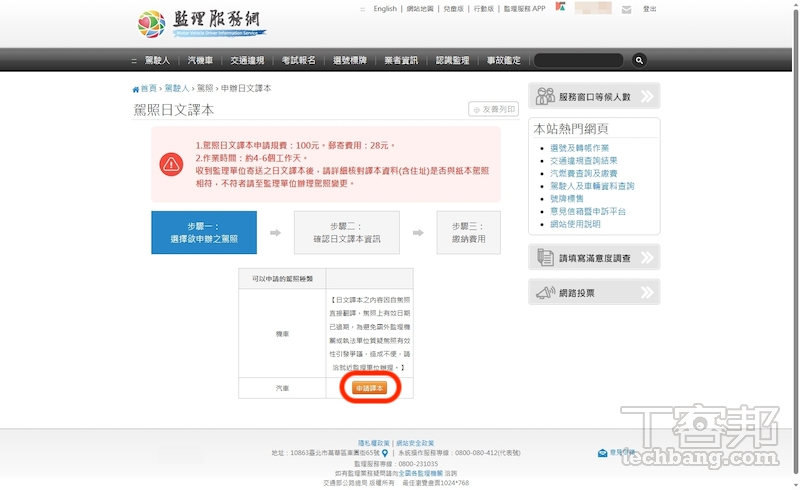
Task: Click the 可以申請的駕照種類 header cell
Action: [282, 279]
